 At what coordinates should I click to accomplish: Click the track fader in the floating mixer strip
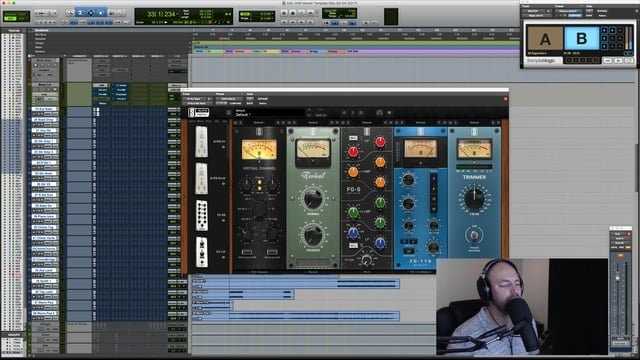[618, 278]
